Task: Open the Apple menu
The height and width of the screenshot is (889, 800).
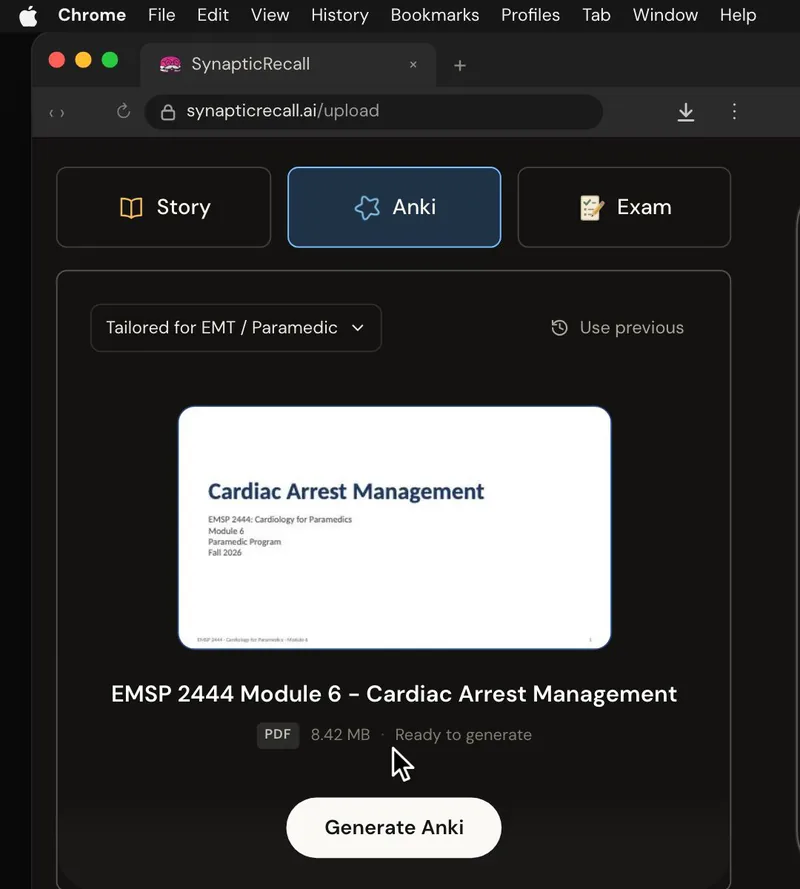Action: point(28,15)
